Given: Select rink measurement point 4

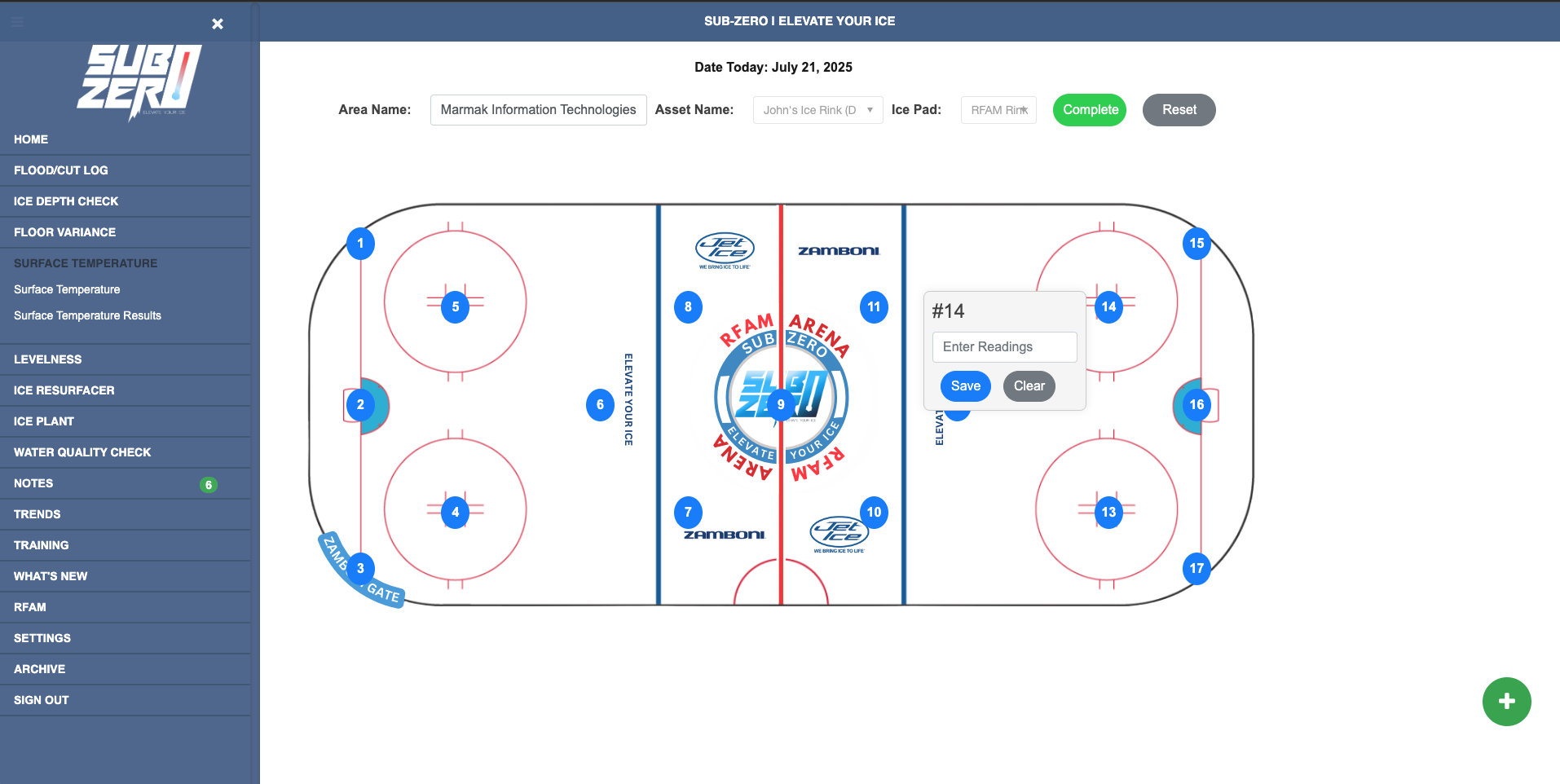Looking at the screenshot, I should pos(455,512).
